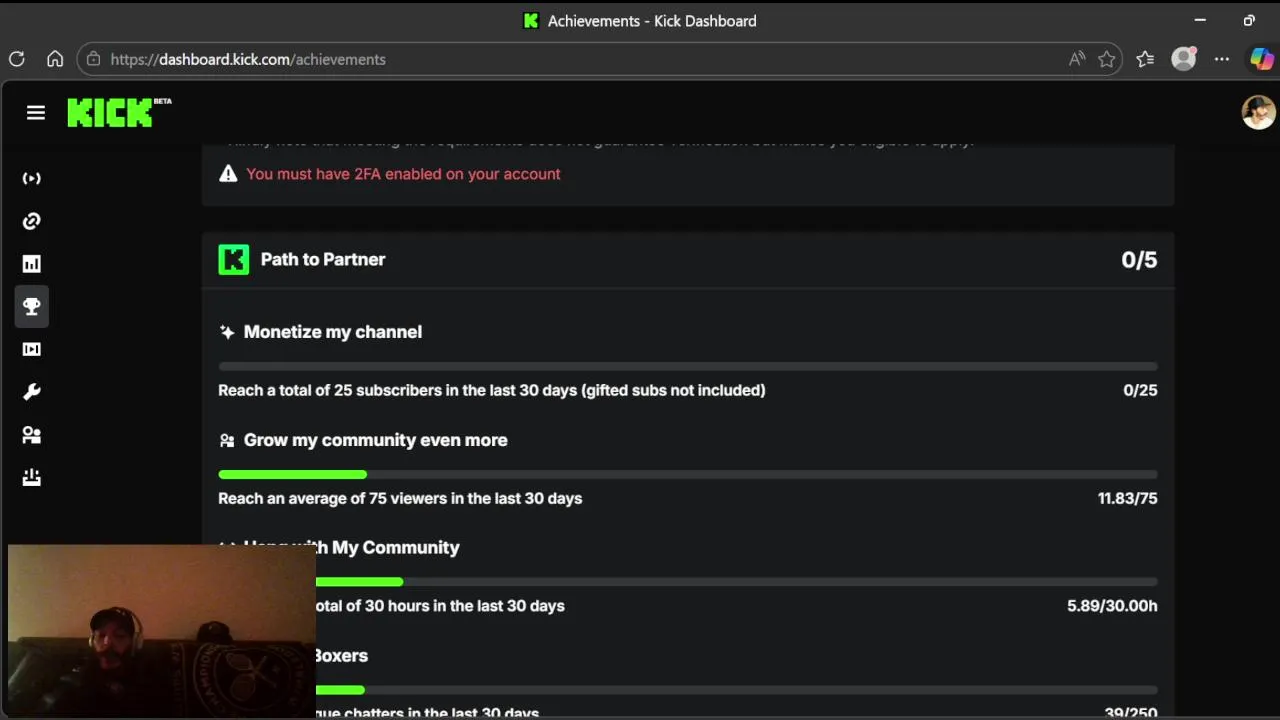Open the hamburger menu beside Kick logo
The width and height of the screenshot is (1280, 720).
point(36,113)
